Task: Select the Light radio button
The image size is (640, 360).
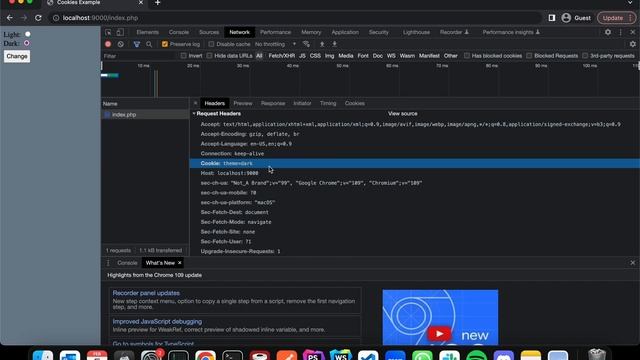Action: [x=27, y=34]
